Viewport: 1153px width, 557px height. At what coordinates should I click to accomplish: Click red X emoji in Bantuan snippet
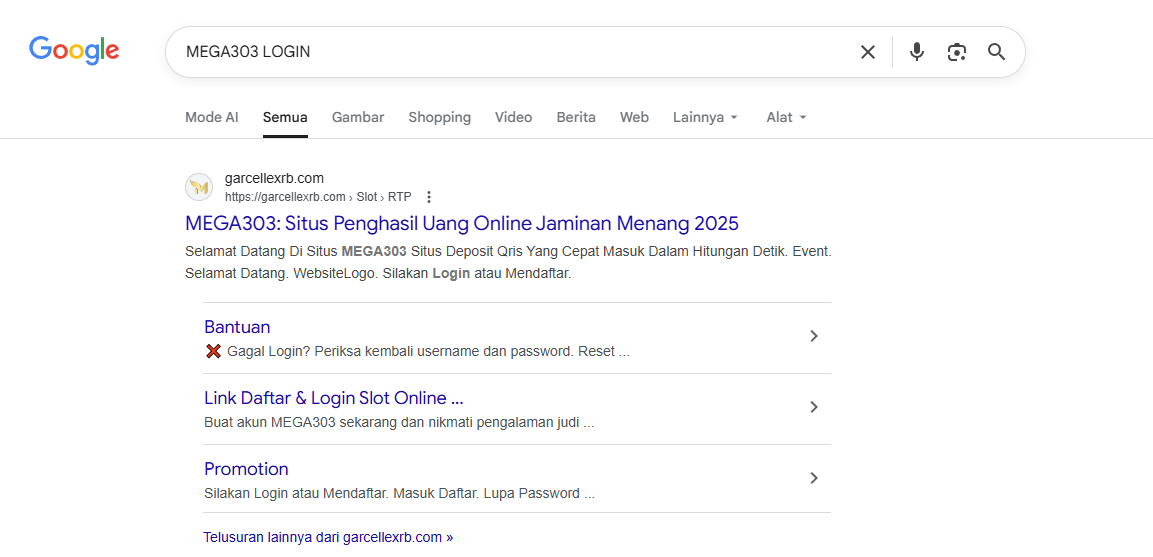pyautogui.click(x=213, y=352)
